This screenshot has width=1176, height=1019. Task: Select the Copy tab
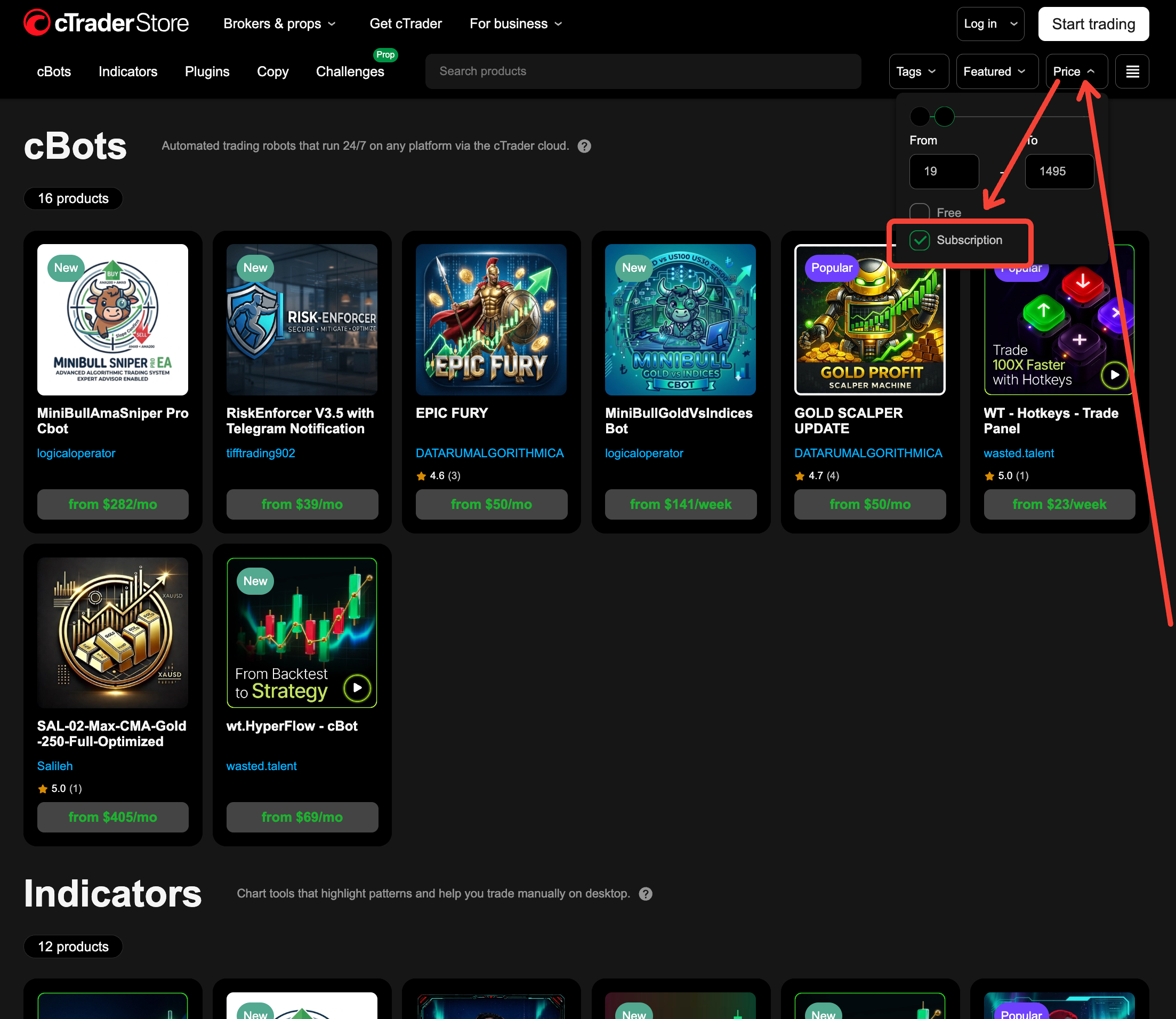coord(273,71)
